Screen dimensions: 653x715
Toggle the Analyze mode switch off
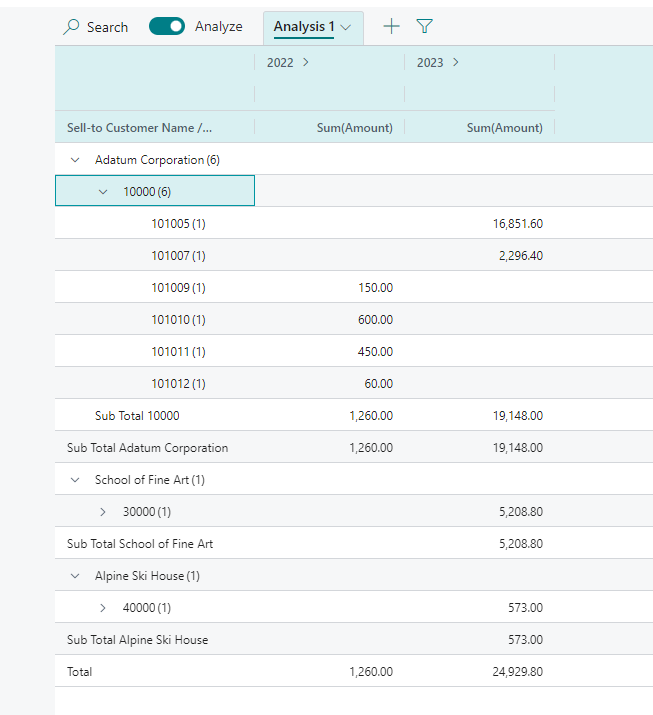coord(167,27)
